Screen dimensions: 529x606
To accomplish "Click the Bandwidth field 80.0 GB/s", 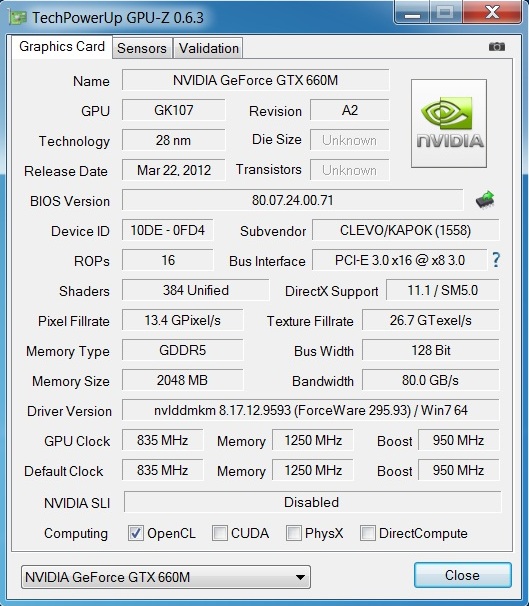I will 430,380.
